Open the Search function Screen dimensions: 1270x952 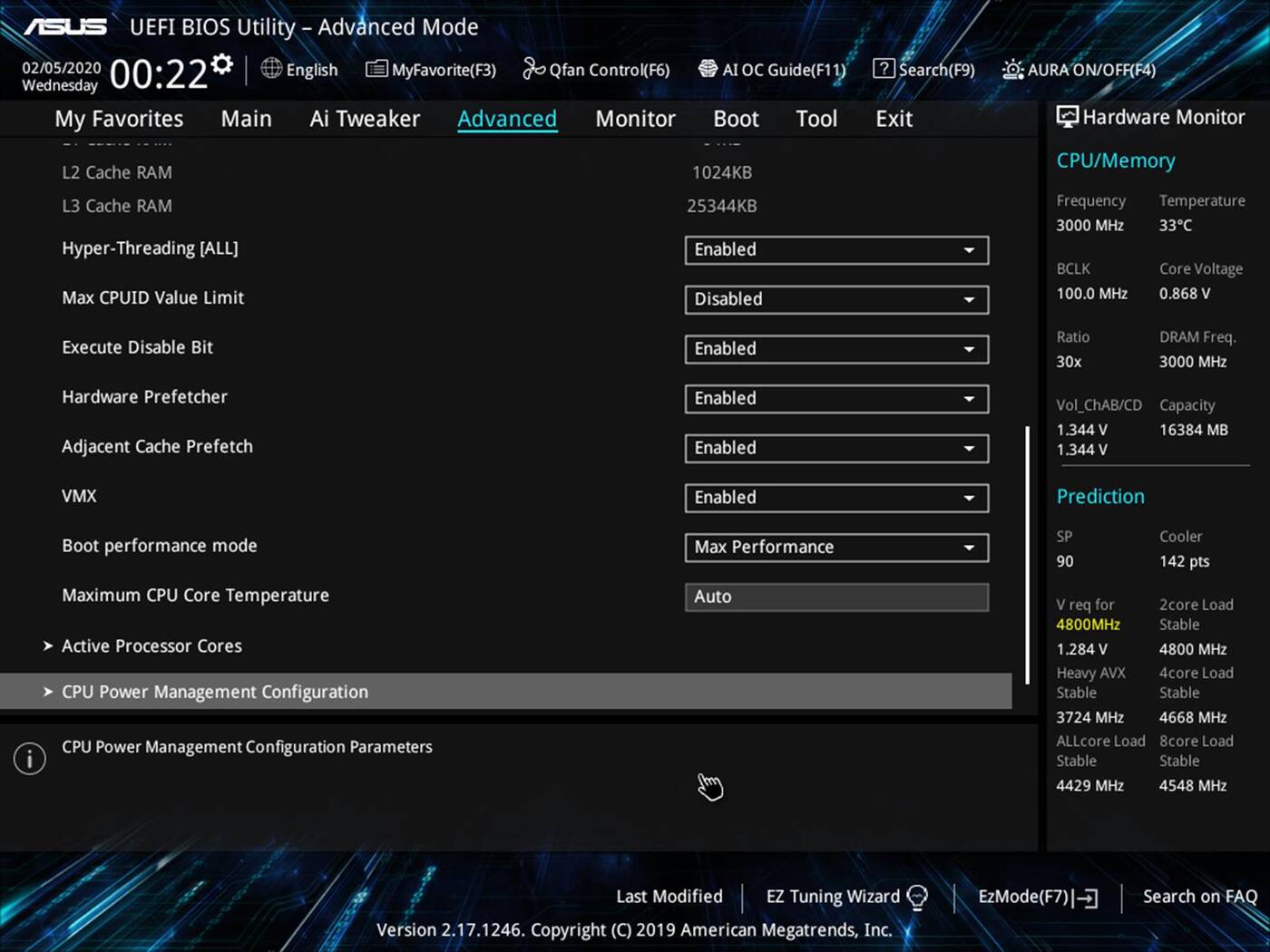(923, 69)
